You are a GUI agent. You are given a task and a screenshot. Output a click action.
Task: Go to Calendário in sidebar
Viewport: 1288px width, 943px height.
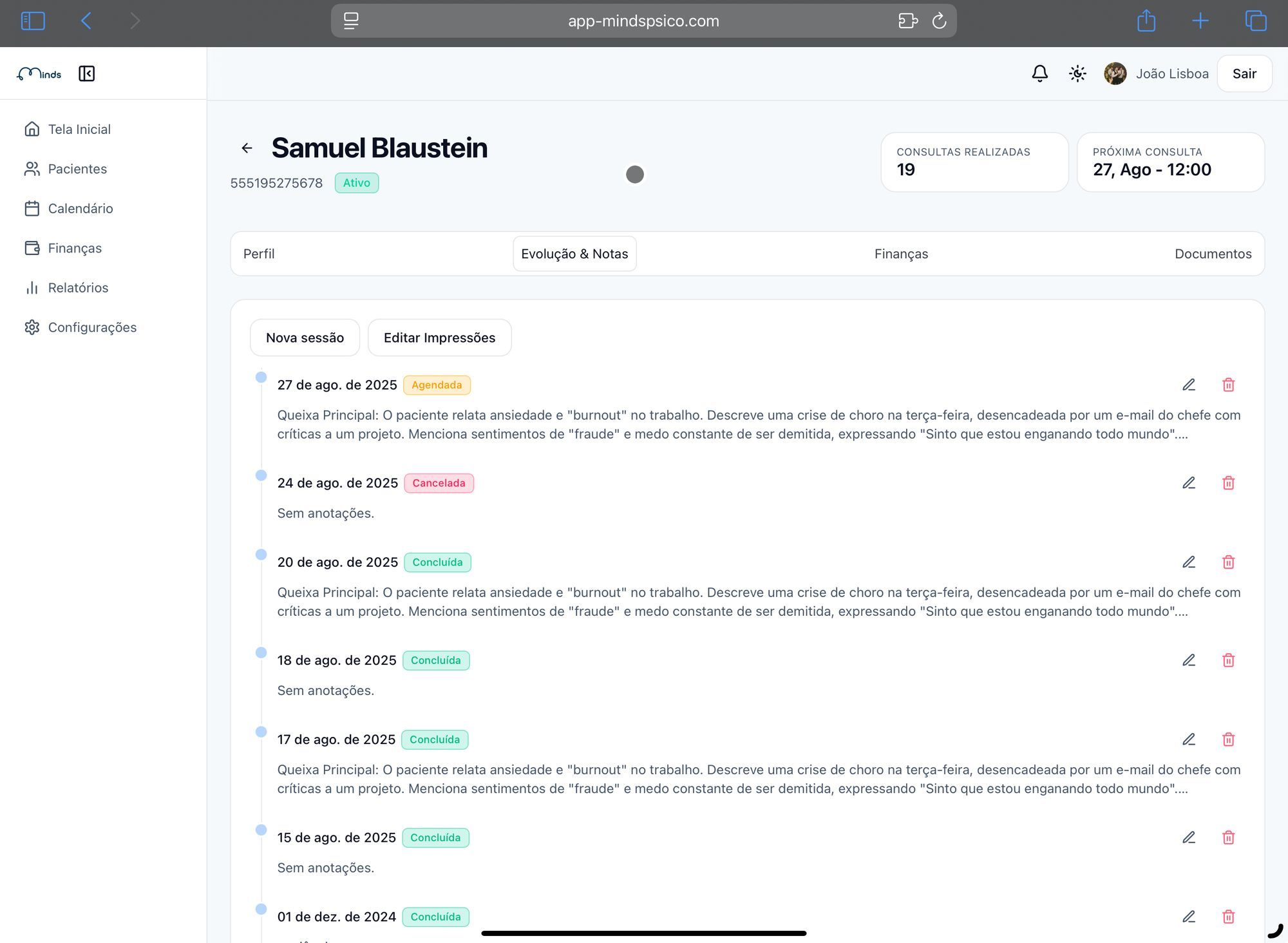pos(80,209)
